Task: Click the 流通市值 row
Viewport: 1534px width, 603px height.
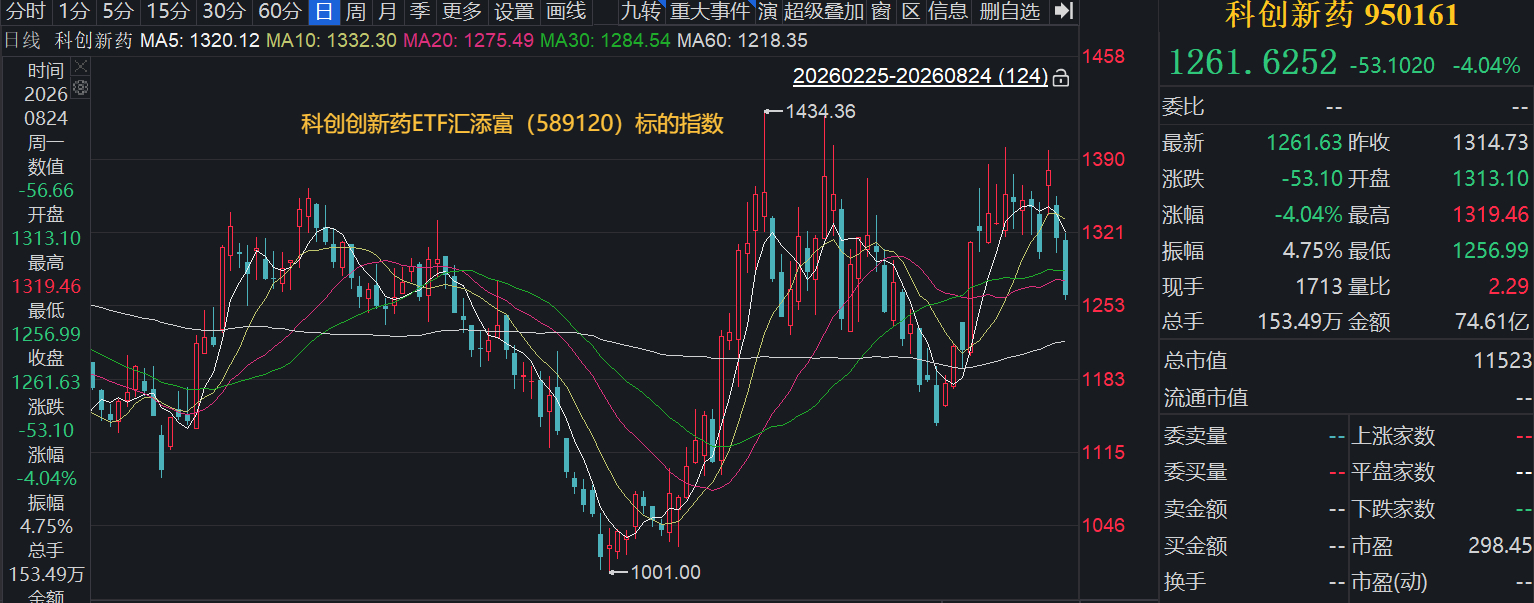Action: [1347, 398]
